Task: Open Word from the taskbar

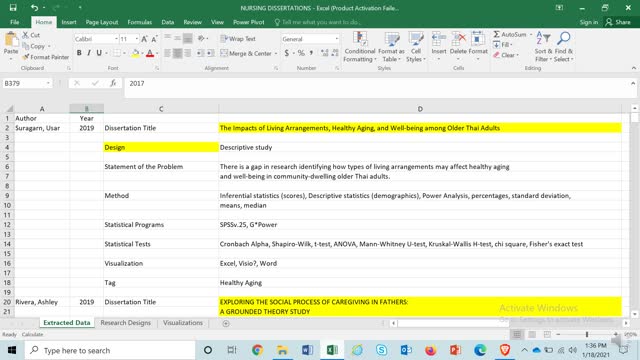Action: (x=307, y=350)
